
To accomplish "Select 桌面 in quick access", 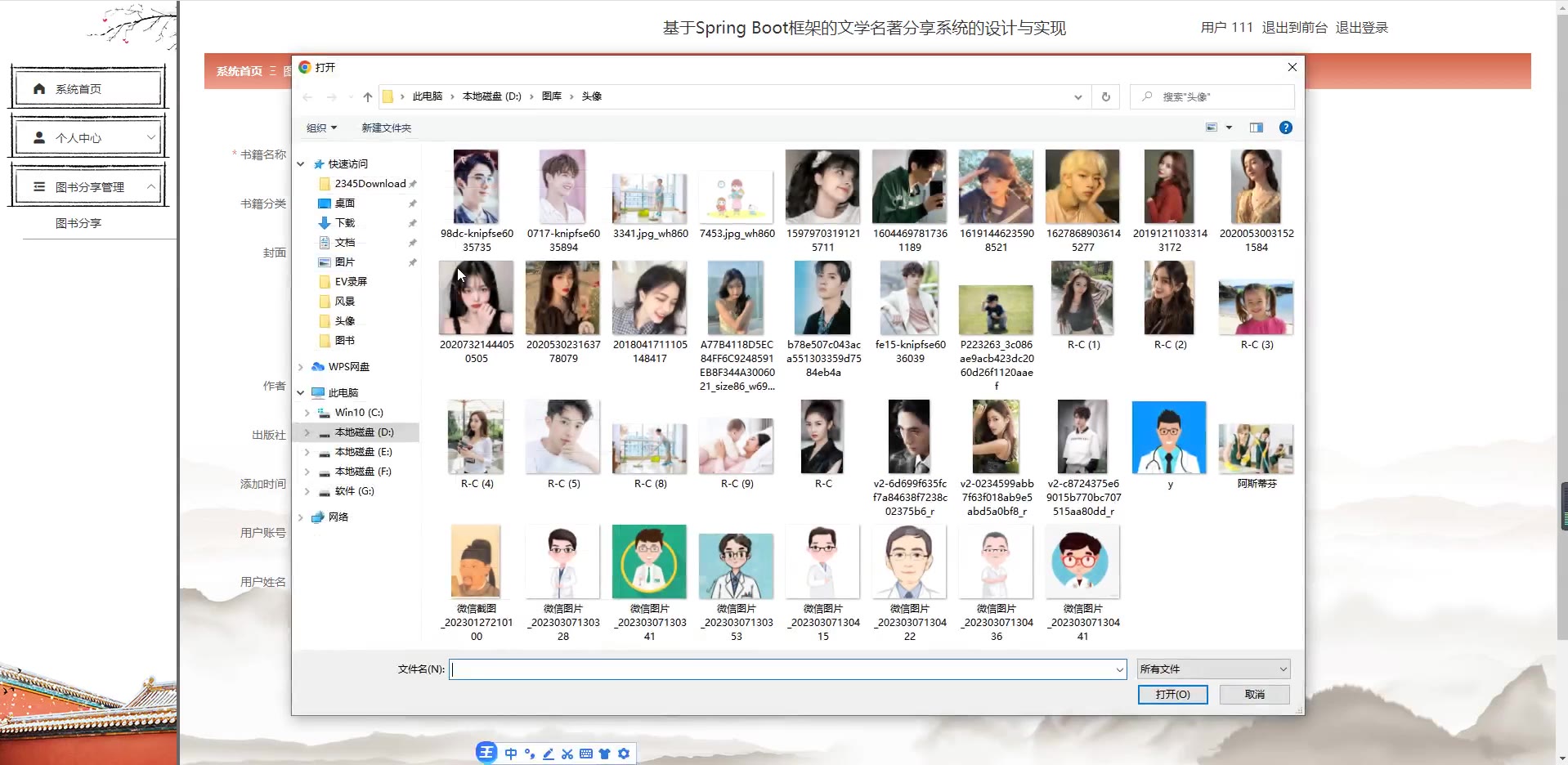I will tap(337, 204).
